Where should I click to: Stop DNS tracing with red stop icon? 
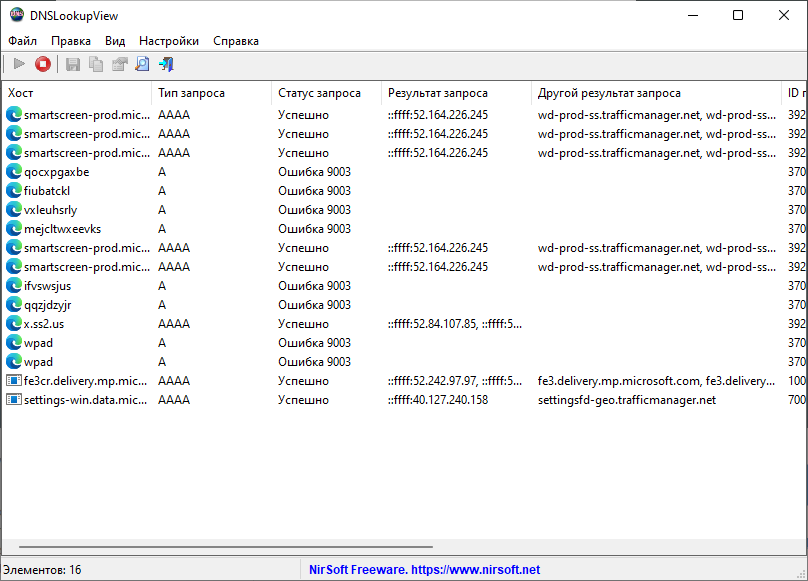[x=43, y=64]
